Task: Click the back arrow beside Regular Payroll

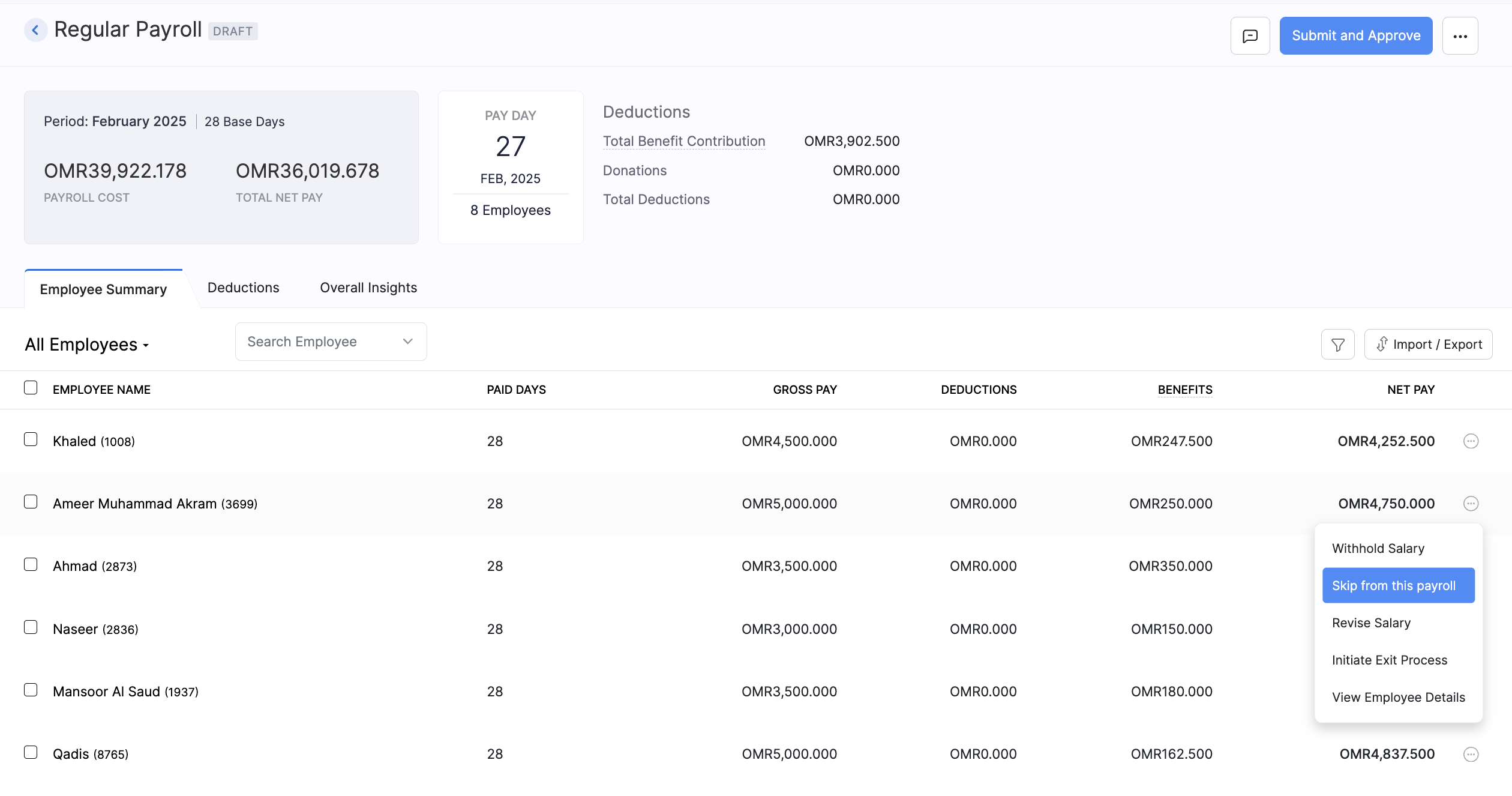Action: (x=35, y=30)
